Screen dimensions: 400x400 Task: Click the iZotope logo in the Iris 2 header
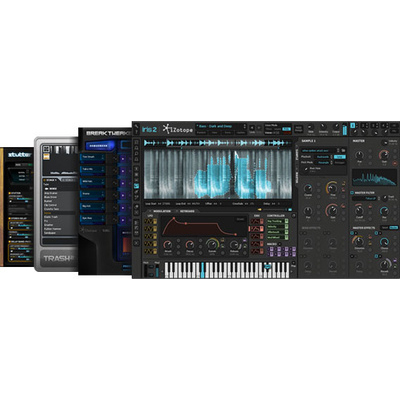pos(178,129)
